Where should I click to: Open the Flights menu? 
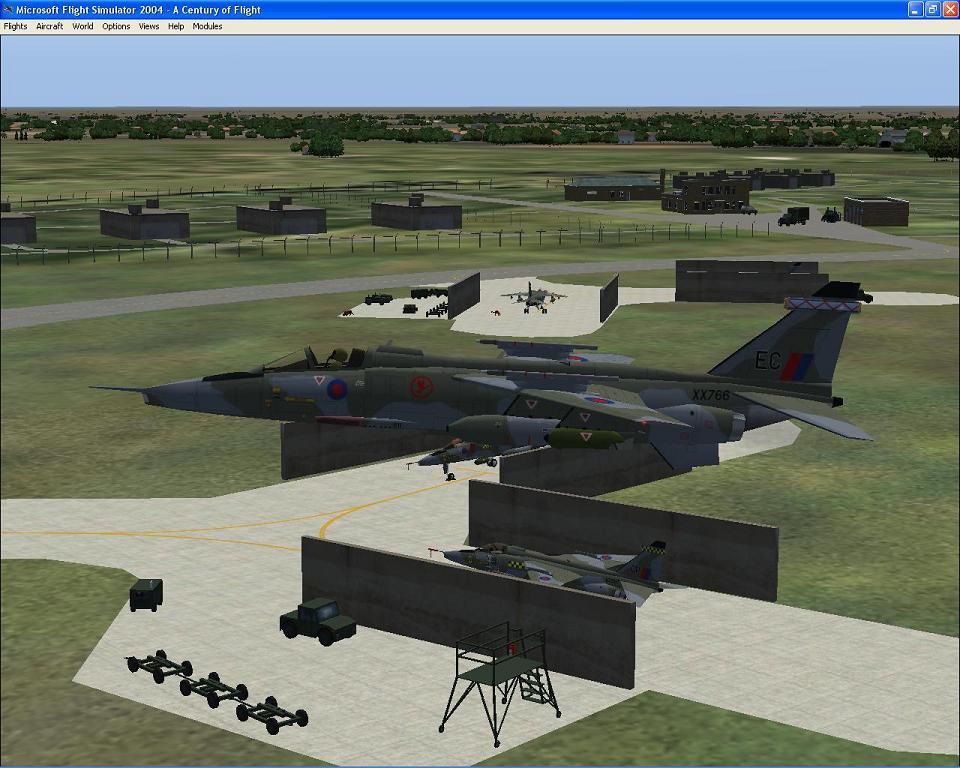coord(15,26)
